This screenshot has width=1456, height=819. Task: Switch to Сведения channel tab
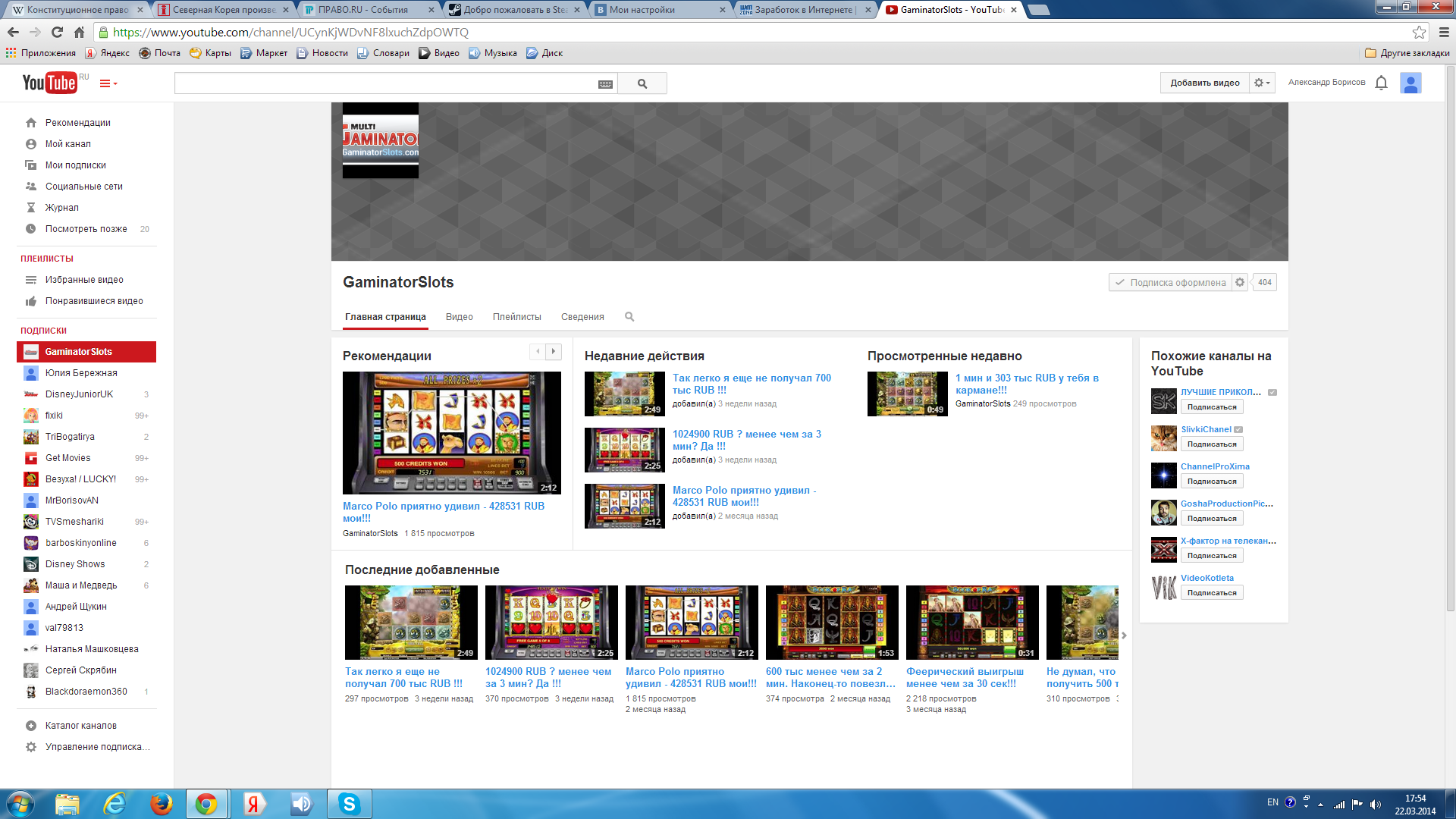[x=582, y=317]
